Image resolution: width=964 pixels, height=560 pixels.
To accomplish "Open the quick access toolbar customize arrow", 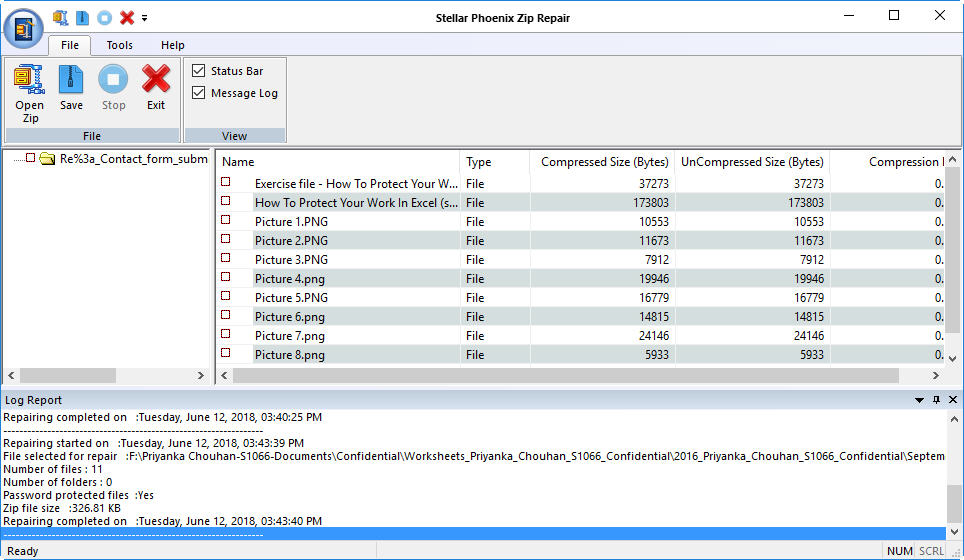I will (144, 18).
